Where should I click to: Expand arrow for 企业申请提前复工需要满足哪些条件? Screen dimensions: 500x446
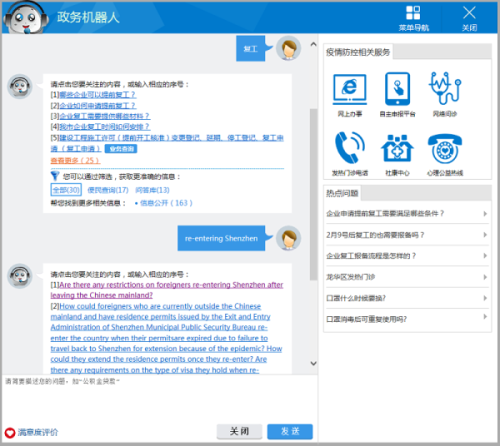click(485, 214)
